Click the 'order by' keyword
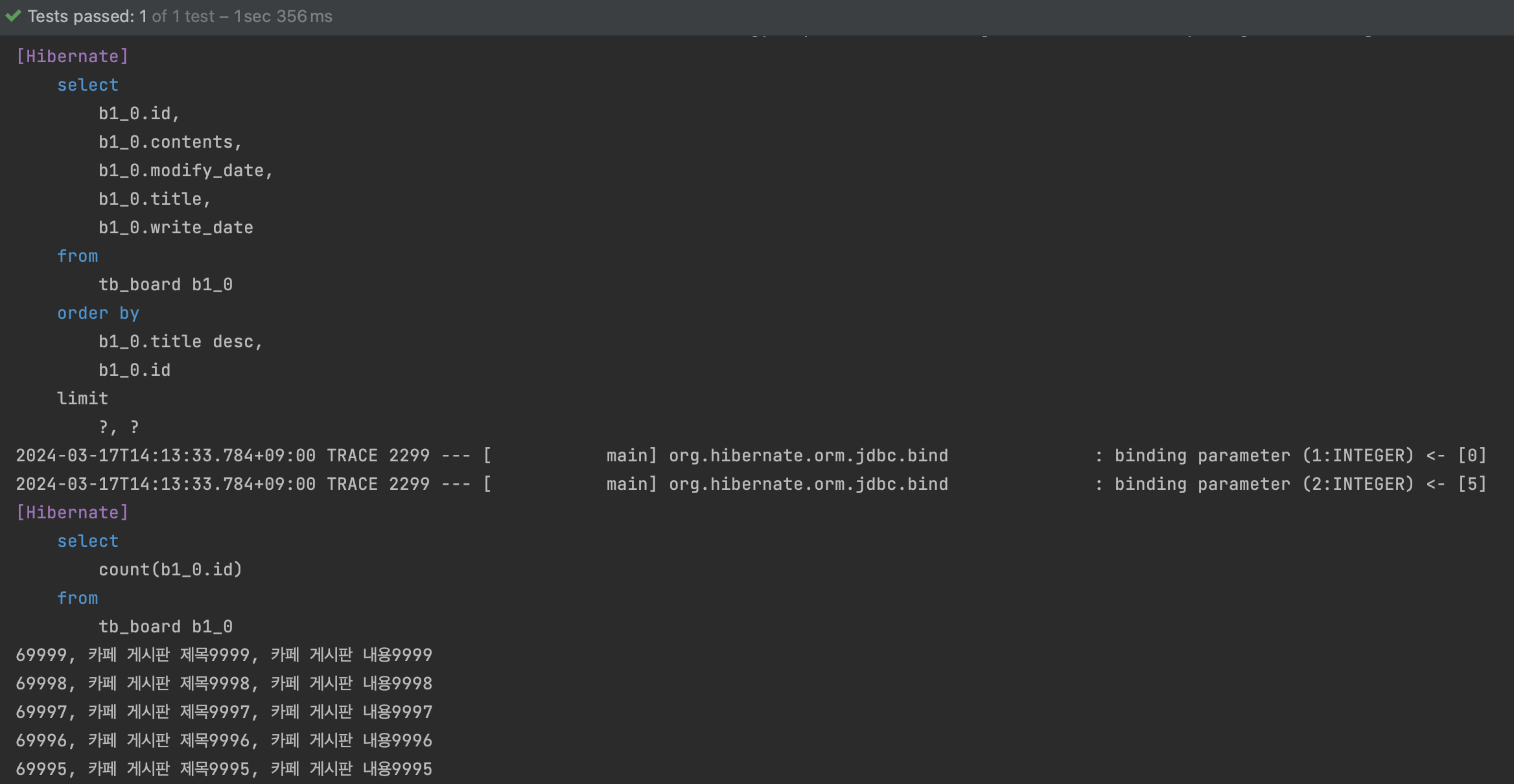Viewport: 1514px width, 784px height. [x=99, y=313]
